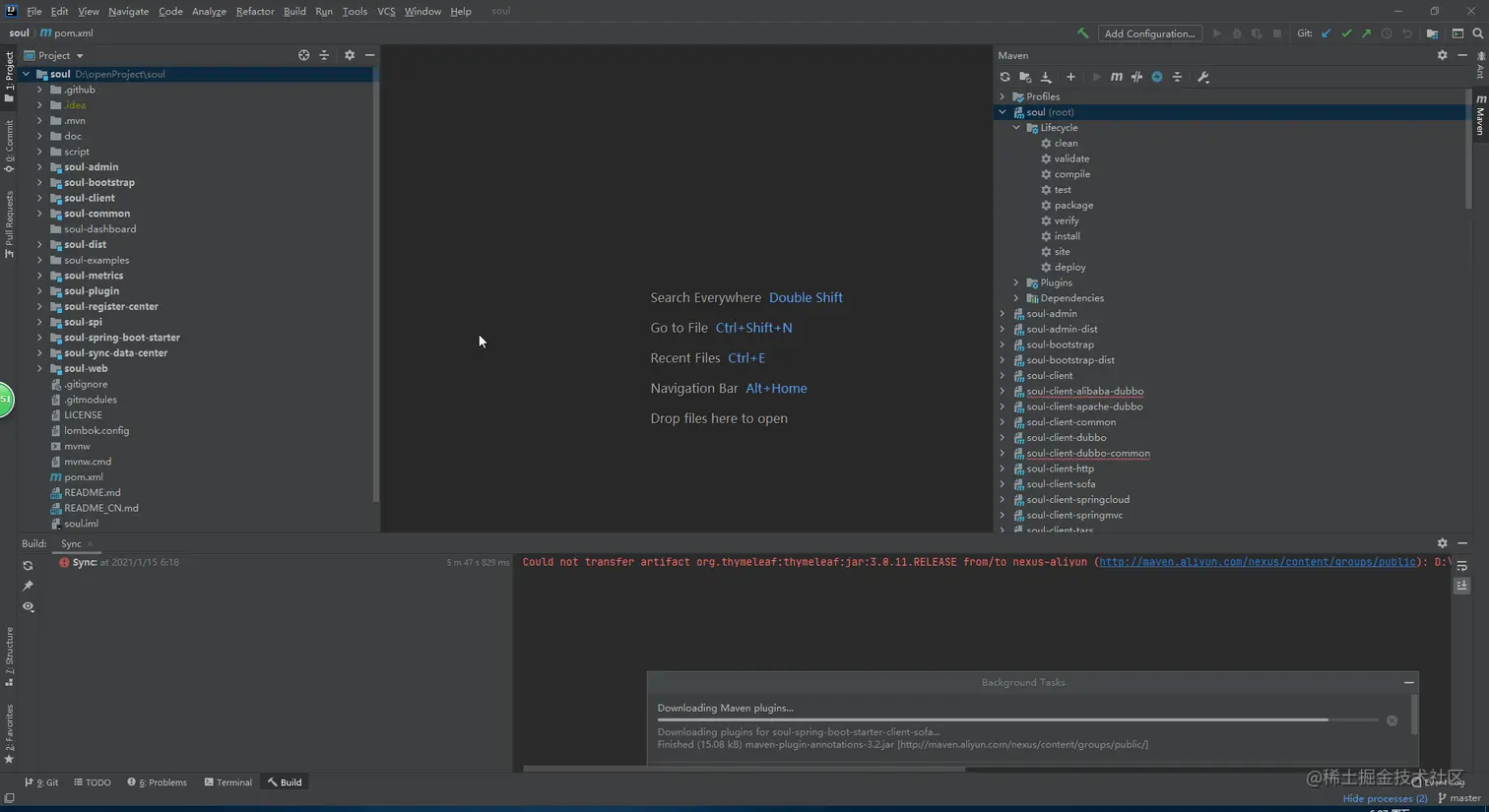Expand Maven Dependencies node

click(1016, 298)
